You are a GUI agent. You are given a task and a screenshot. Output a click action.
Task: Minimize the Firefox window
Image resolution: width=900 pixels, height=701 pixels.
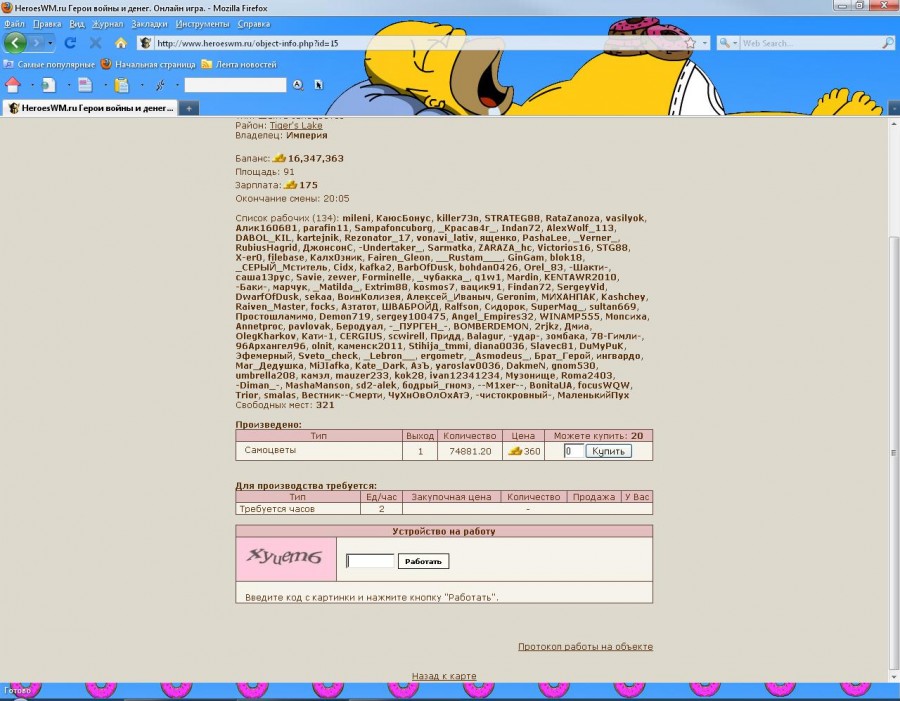pyautogui.click(x=843, y=6)
